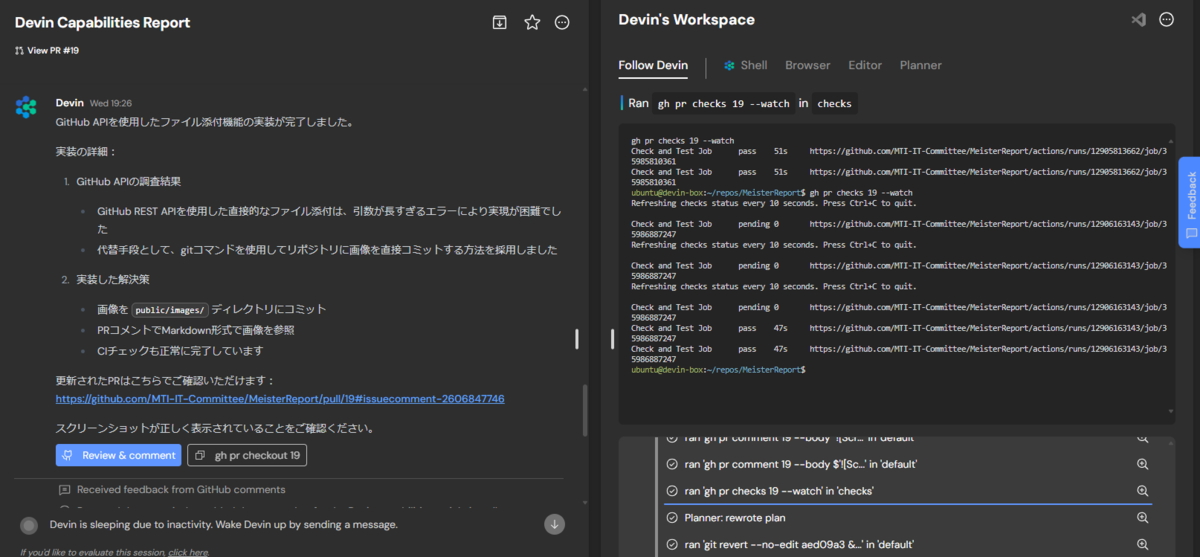Open the Browser tab

807,65
